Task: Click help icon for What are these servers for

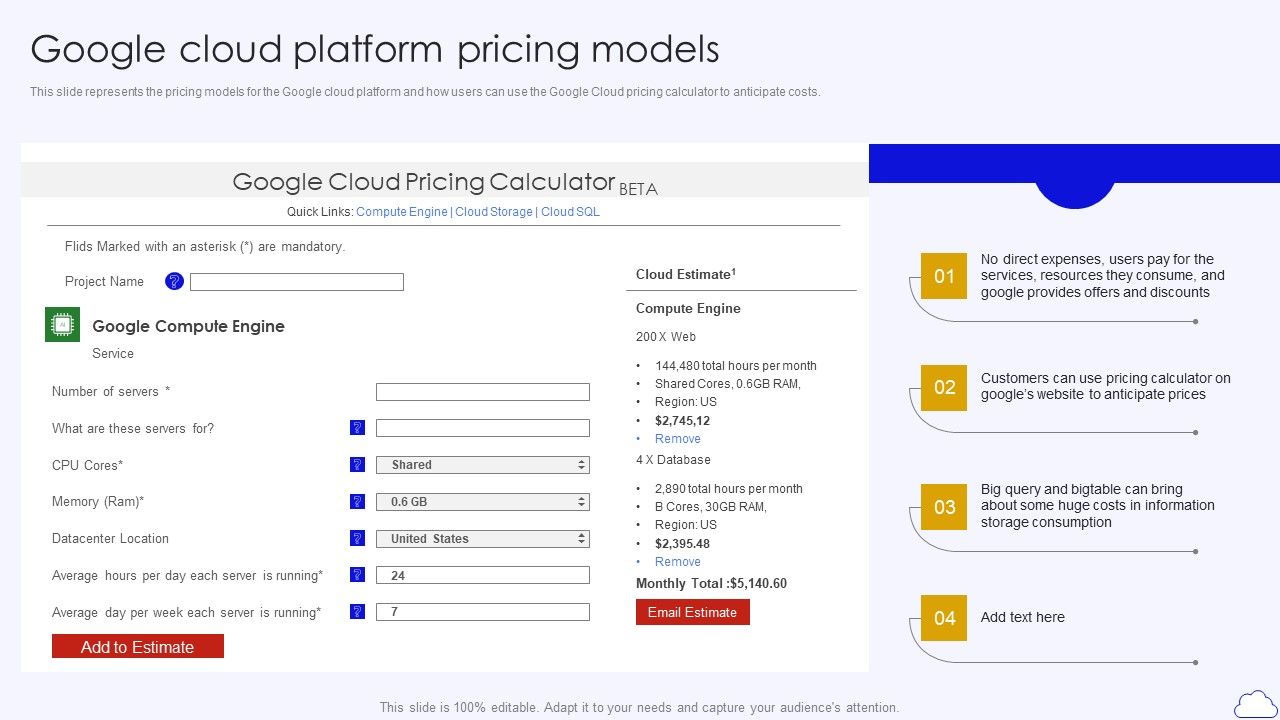Action: point(357,428)
